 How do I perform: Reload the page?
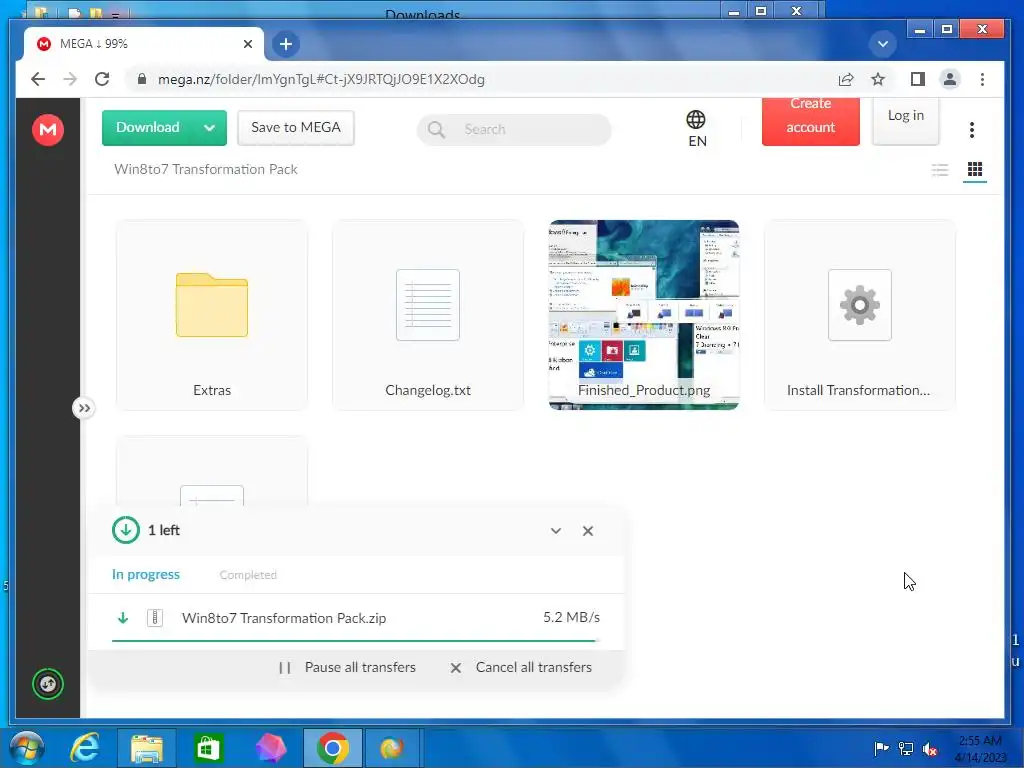(x=102, y=79)
